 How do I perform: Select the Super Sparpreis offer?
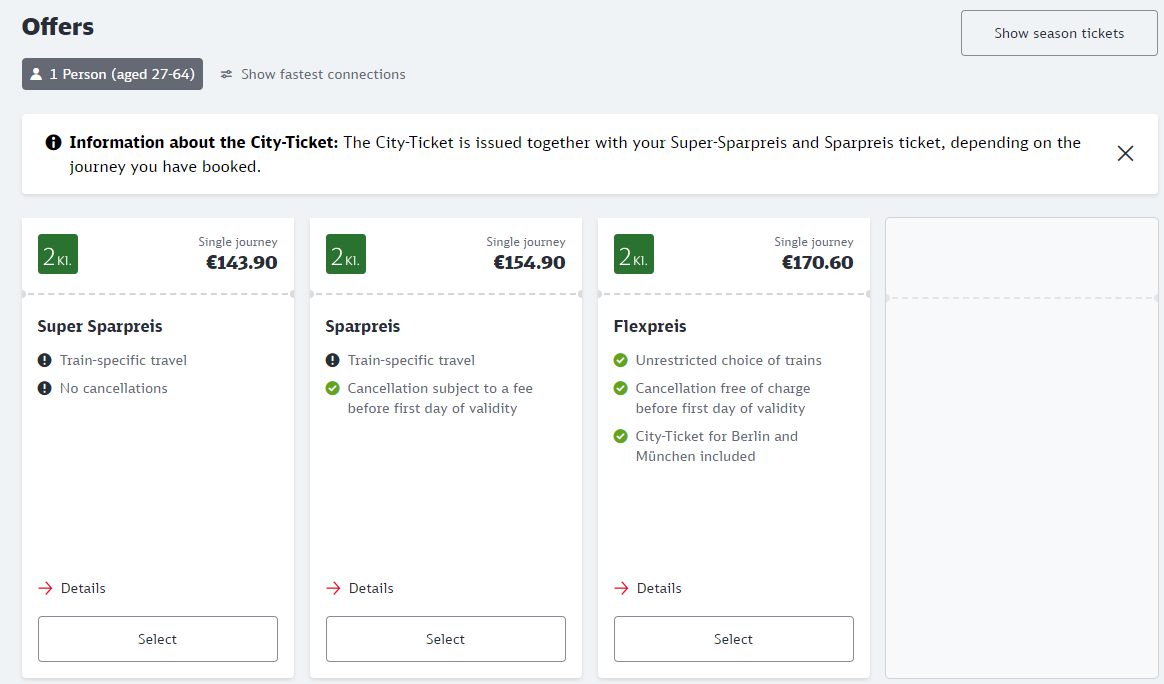pos(157,639)
